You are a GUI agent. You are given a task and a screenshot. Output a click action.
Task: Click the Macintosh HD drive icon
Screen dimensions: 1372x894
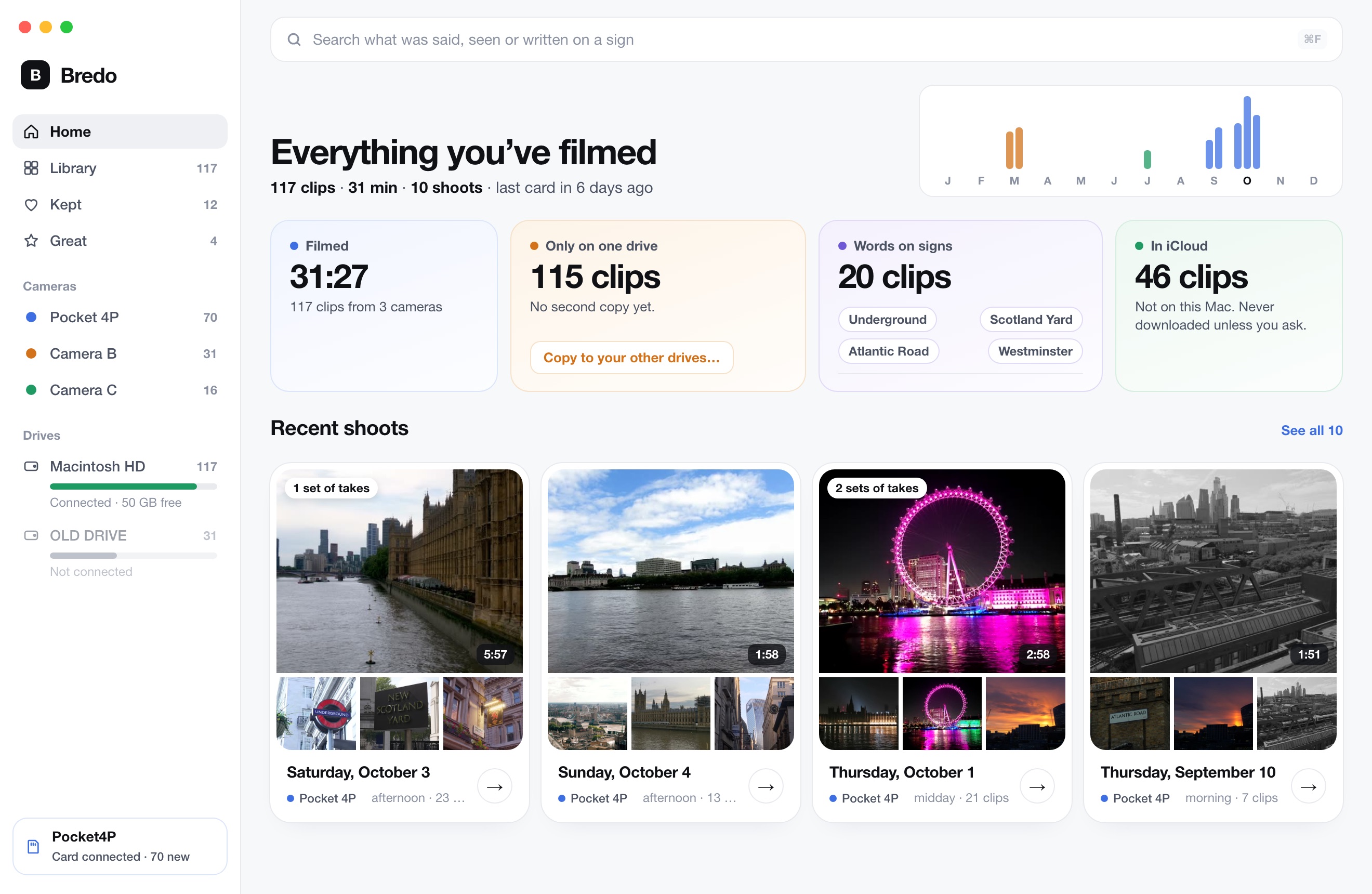(x=31, y=466)
